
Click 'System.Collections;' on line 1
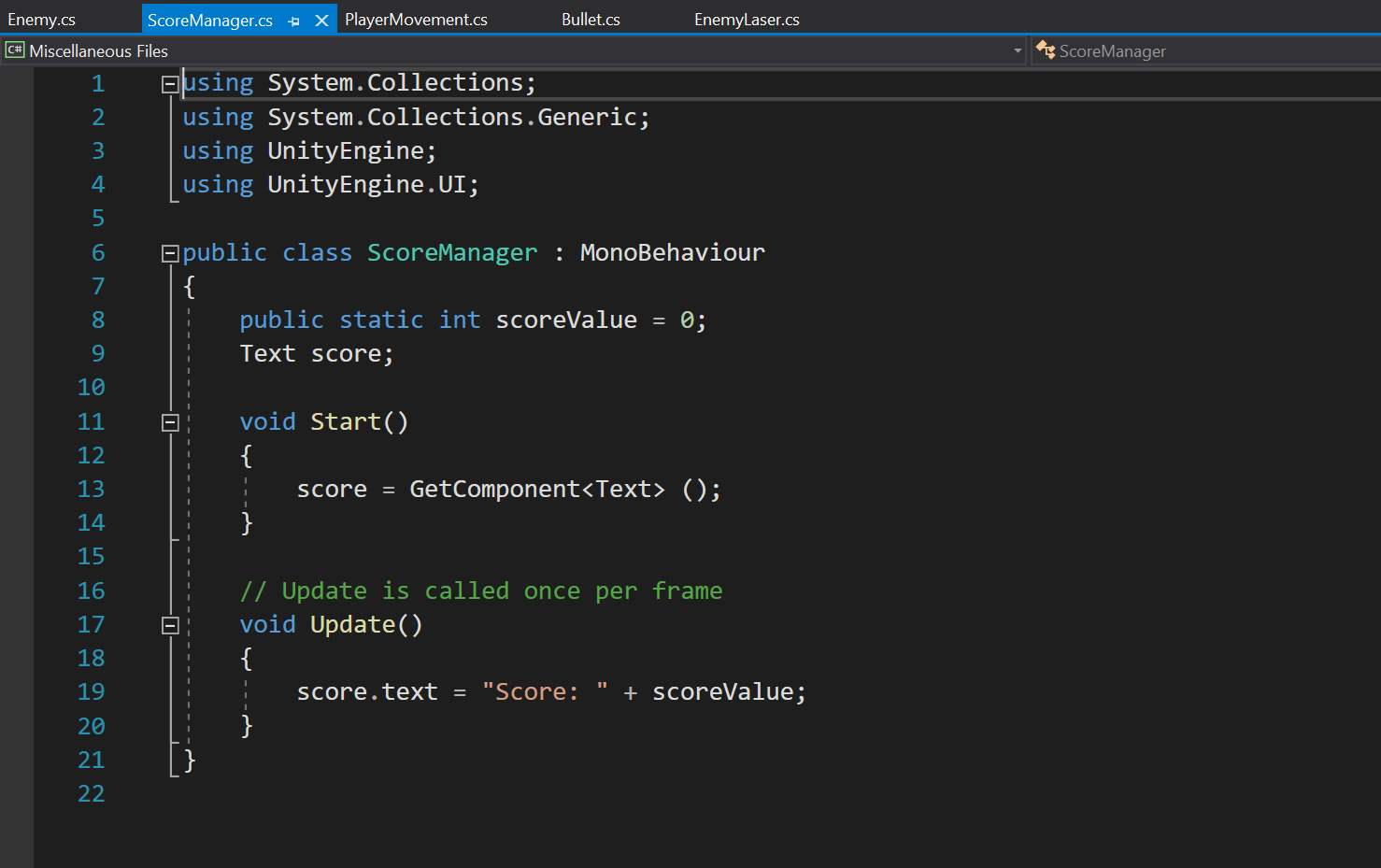(403, 83)
